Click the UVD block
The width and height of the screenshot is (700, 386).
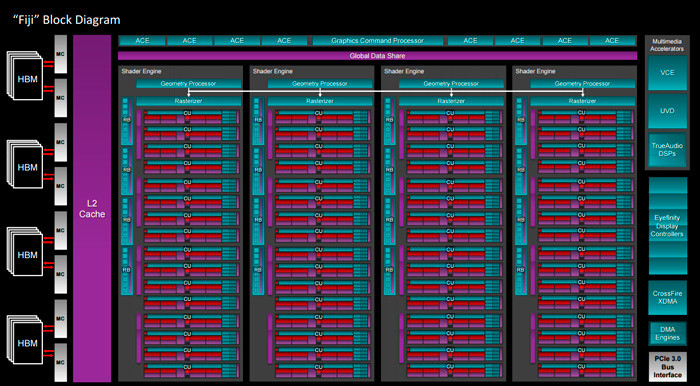coord(667,111)
